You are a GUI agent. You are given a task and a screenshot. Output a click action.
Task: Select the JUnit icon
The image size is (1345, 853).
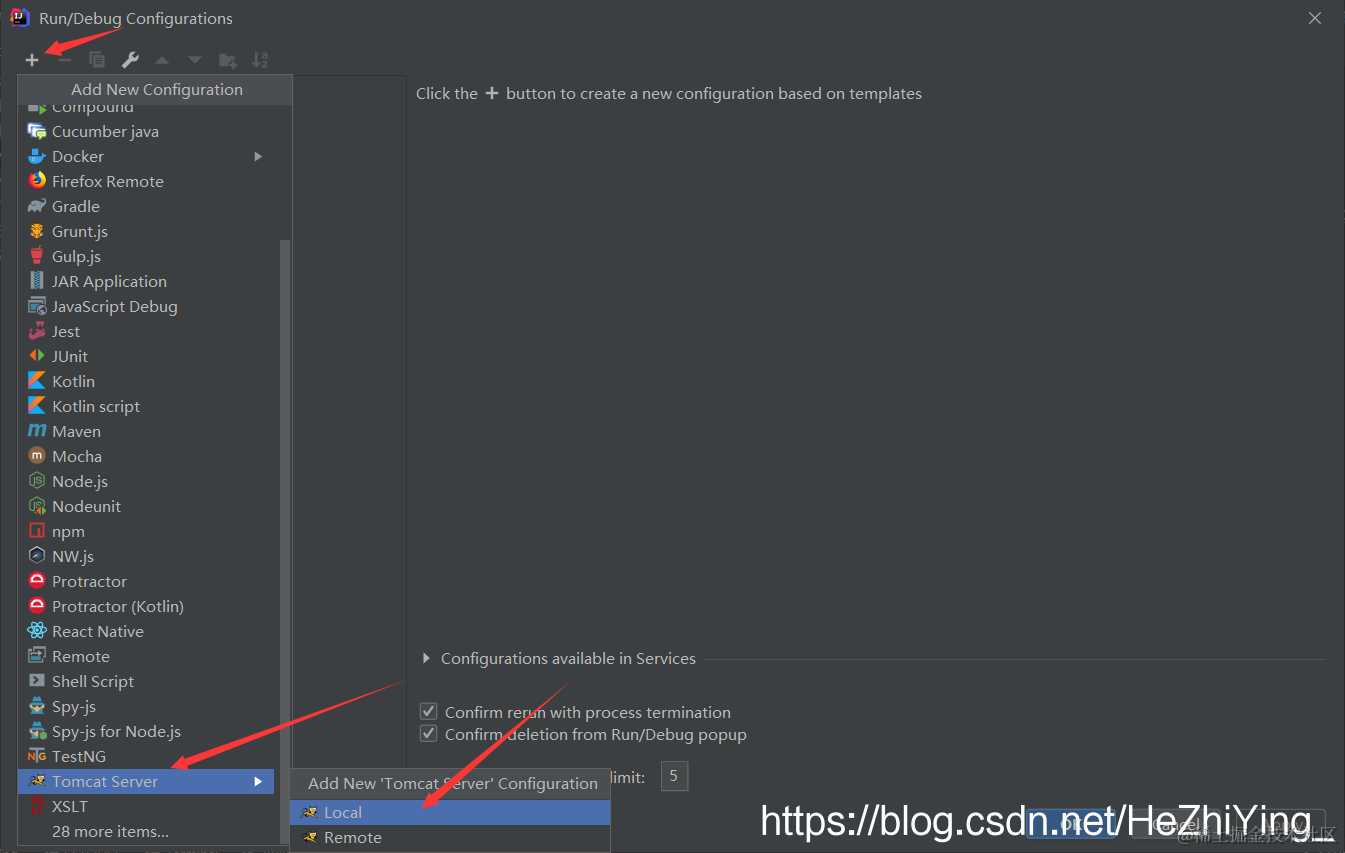37,356
